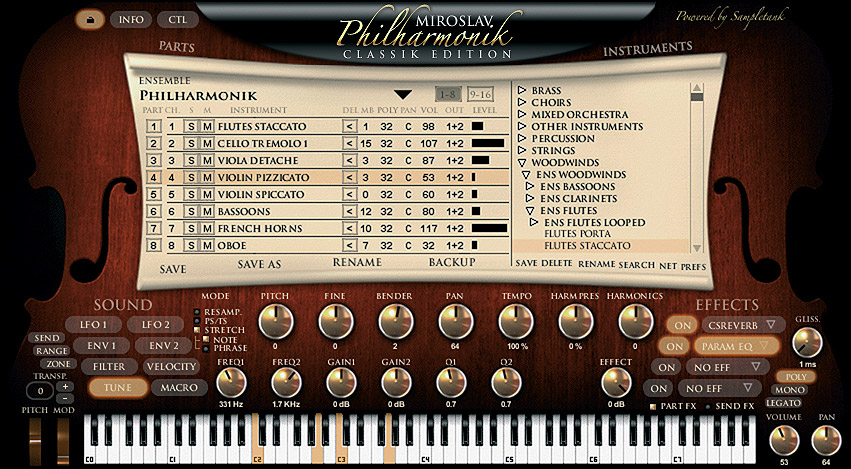
Task: Expand the Strings instrument category
Action: 522,150
